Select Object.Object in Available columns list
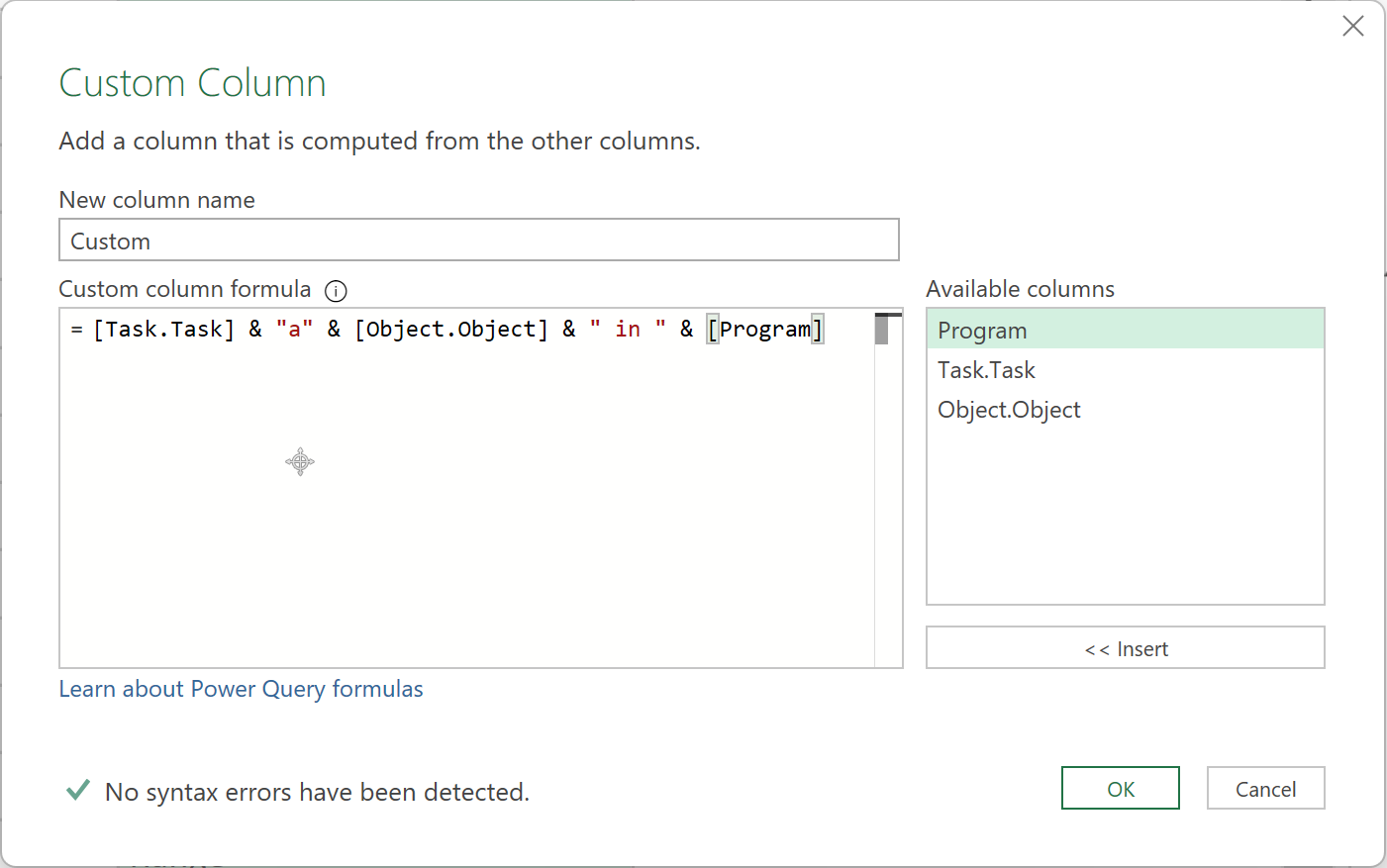1387x868 pixels. [x=1009, y=410]
